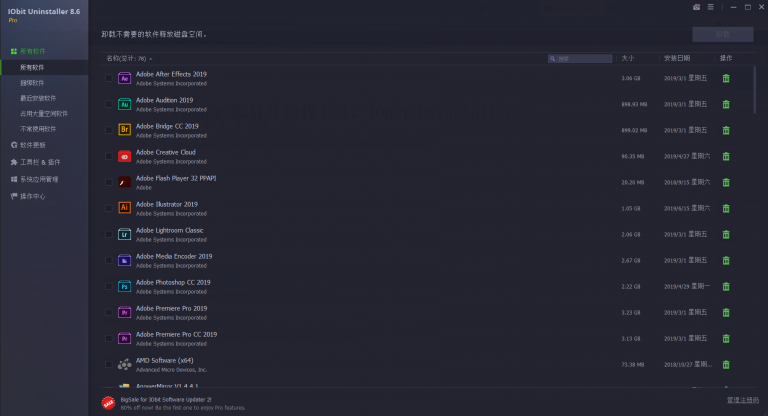The height and width of the screenshot is (416, 768).
Task: Open the hamburger menu in the title bar
Action: pos(710,7)
